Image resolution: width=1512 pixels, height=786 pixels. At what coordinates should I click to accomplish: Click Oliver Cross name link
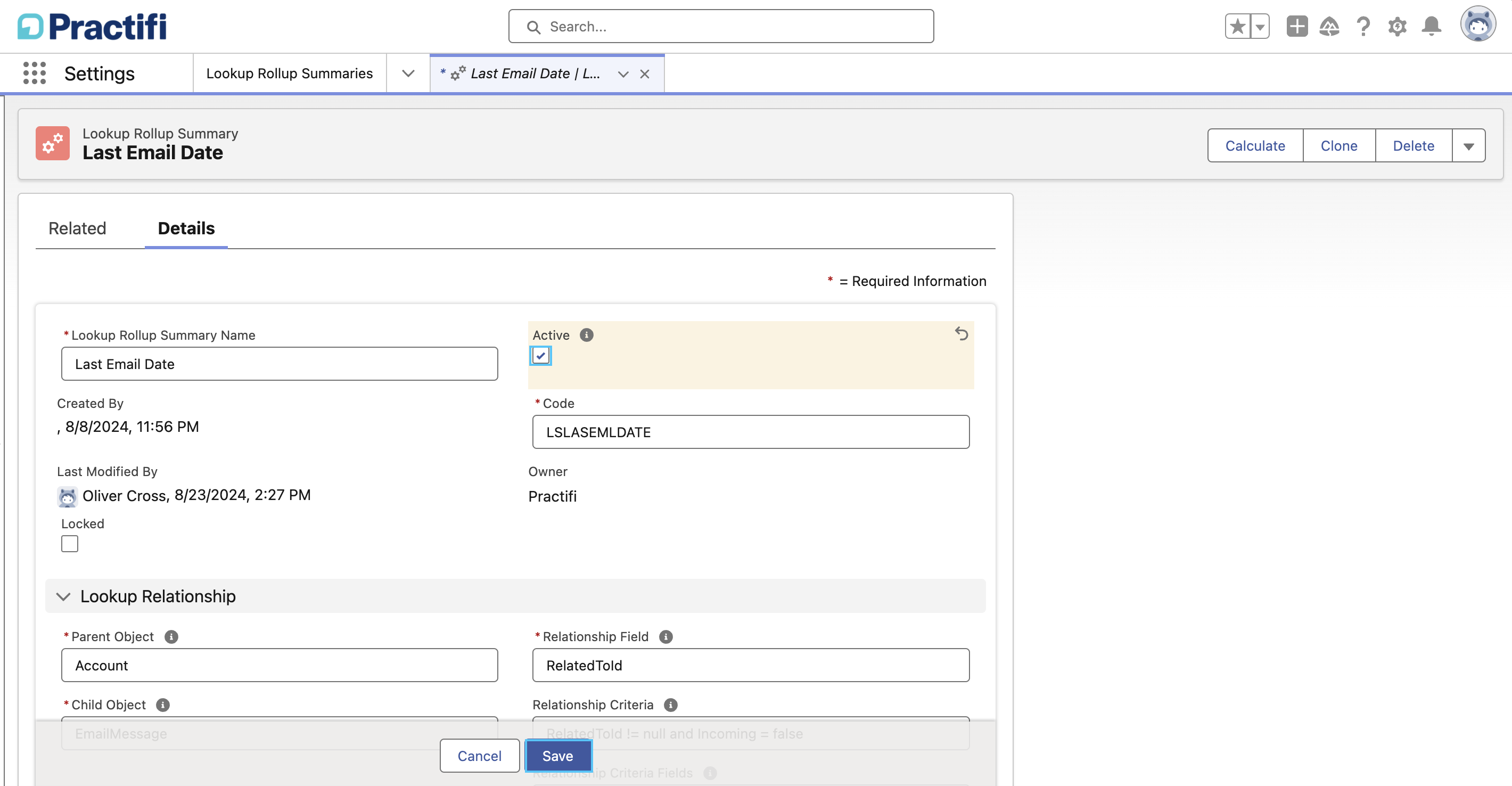(x=126, y=496)
